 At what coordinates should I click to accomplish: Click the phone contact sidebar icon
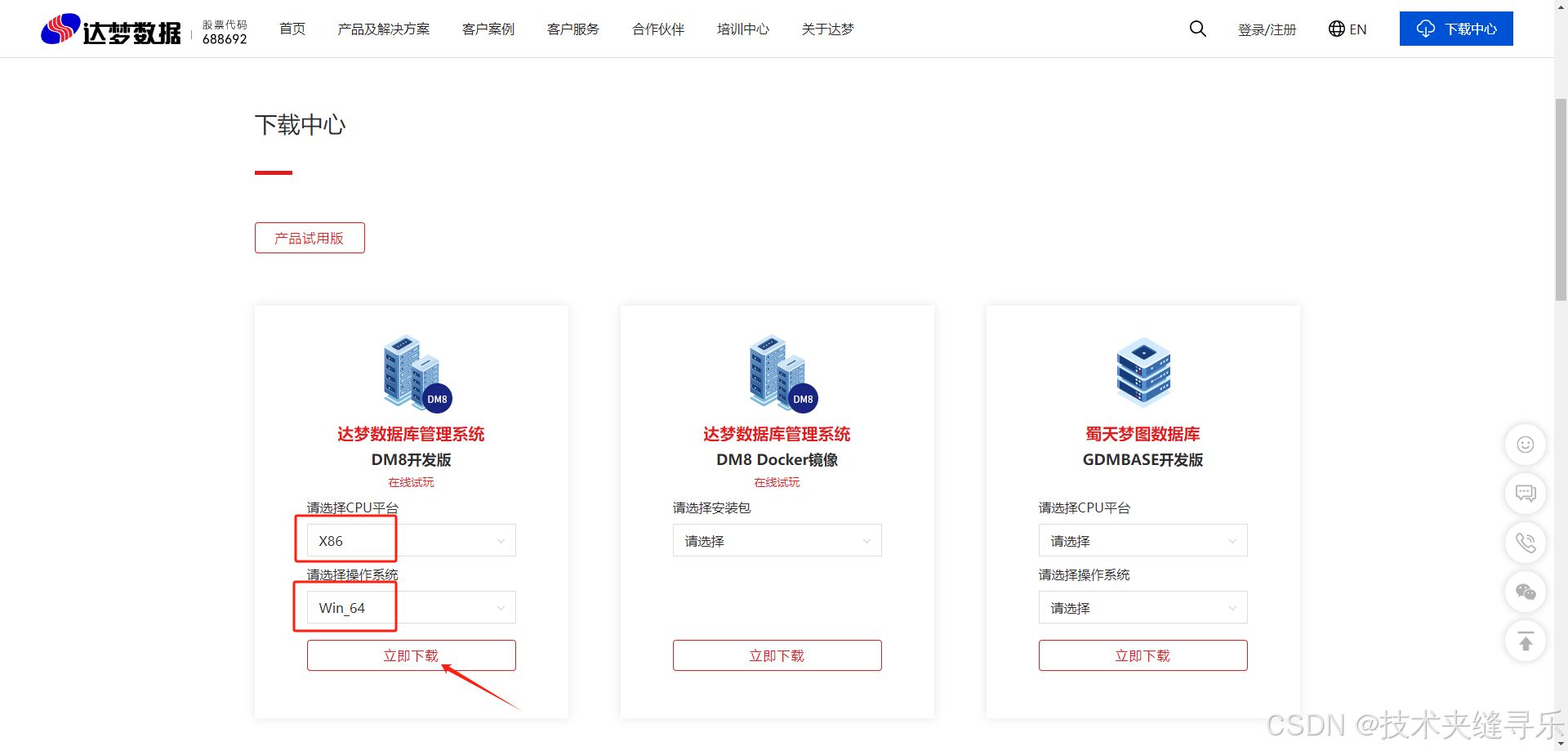(1525, 543)
